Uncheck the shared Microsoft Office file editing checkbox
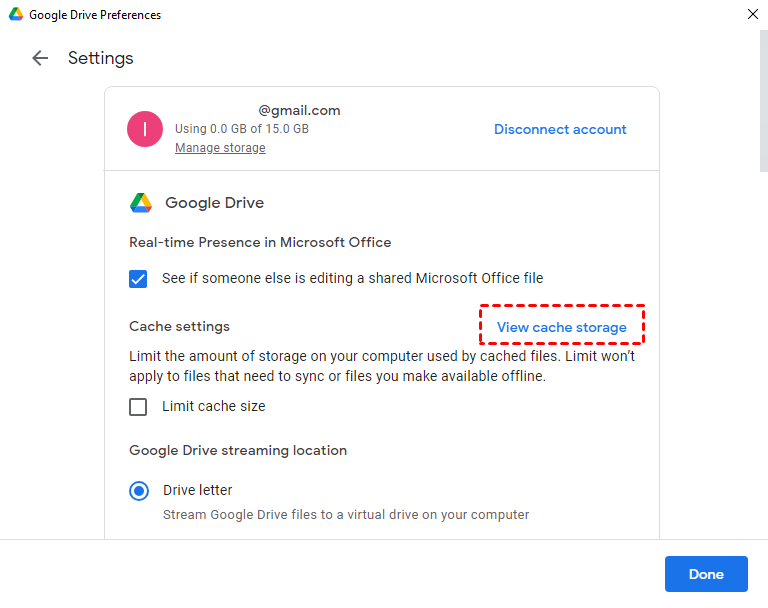The image size is (768, 608). pyautogui.click(x=139, y=279)
